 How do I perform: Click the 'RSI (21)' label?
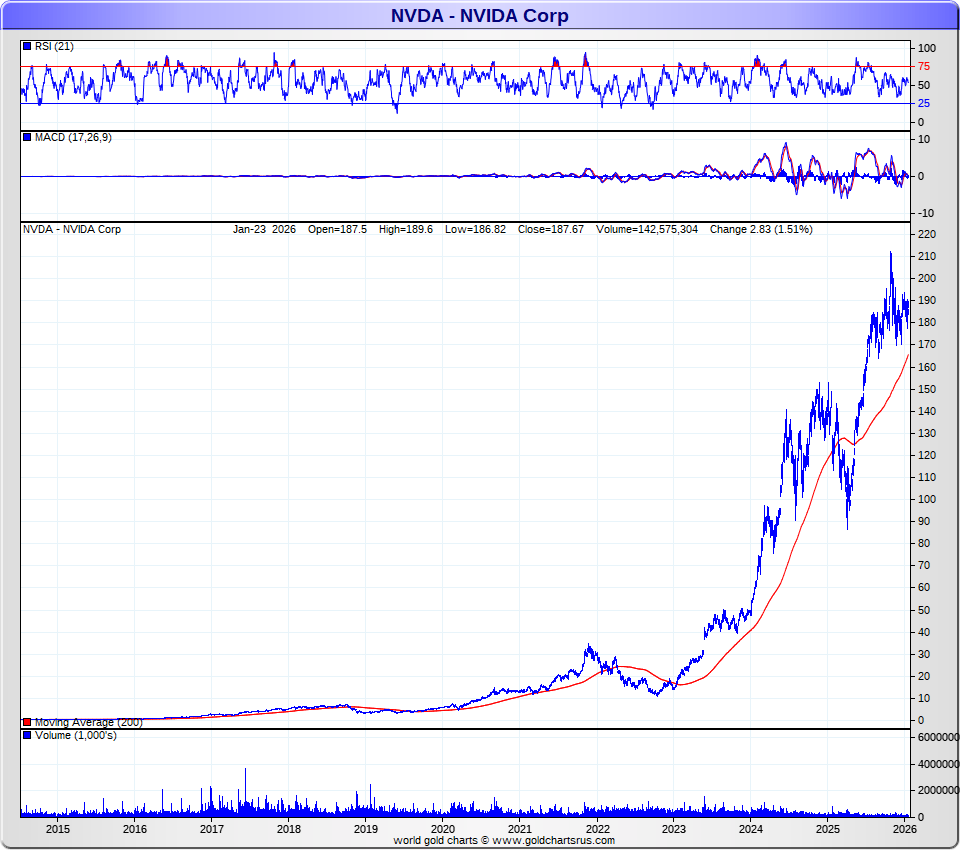pos(54,47)
